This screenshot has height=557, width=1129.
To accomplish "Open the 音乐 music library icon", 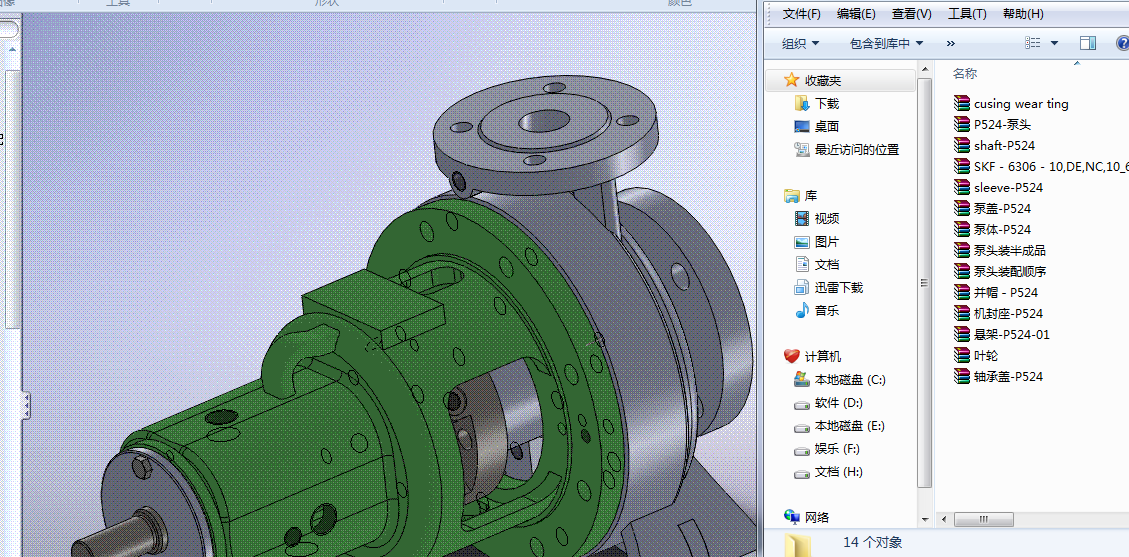I will pos(801,310).
